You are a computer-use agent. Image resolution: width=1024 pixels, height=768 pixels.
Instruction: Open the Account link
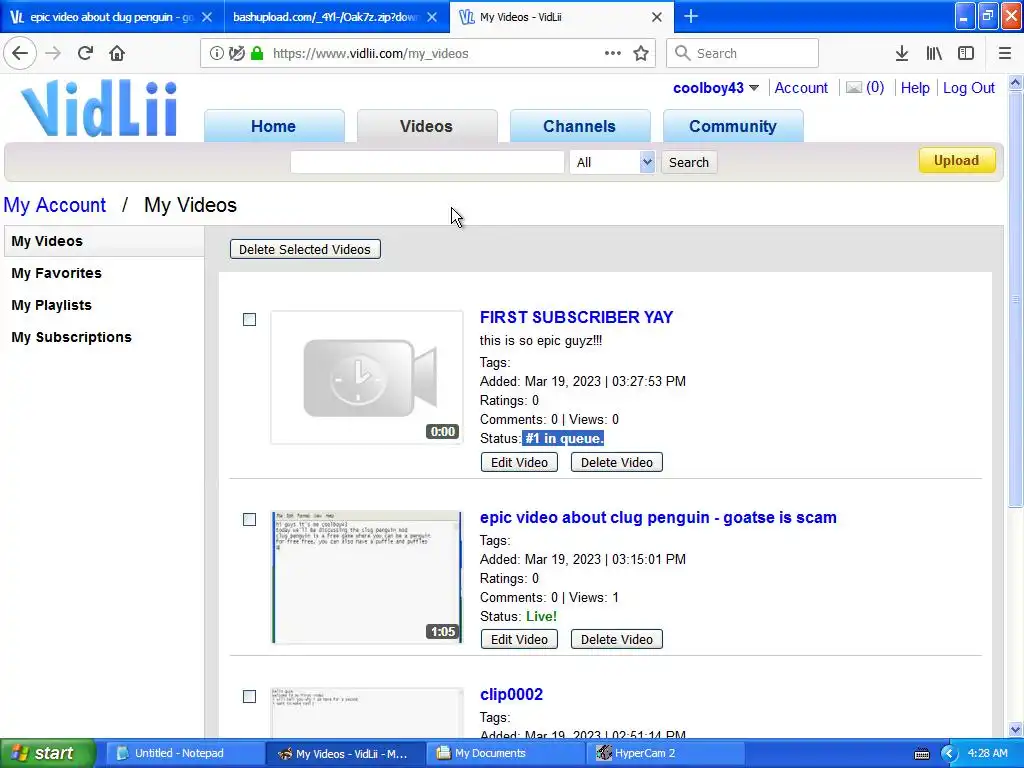pyautogui.click(x=801, y=88)
